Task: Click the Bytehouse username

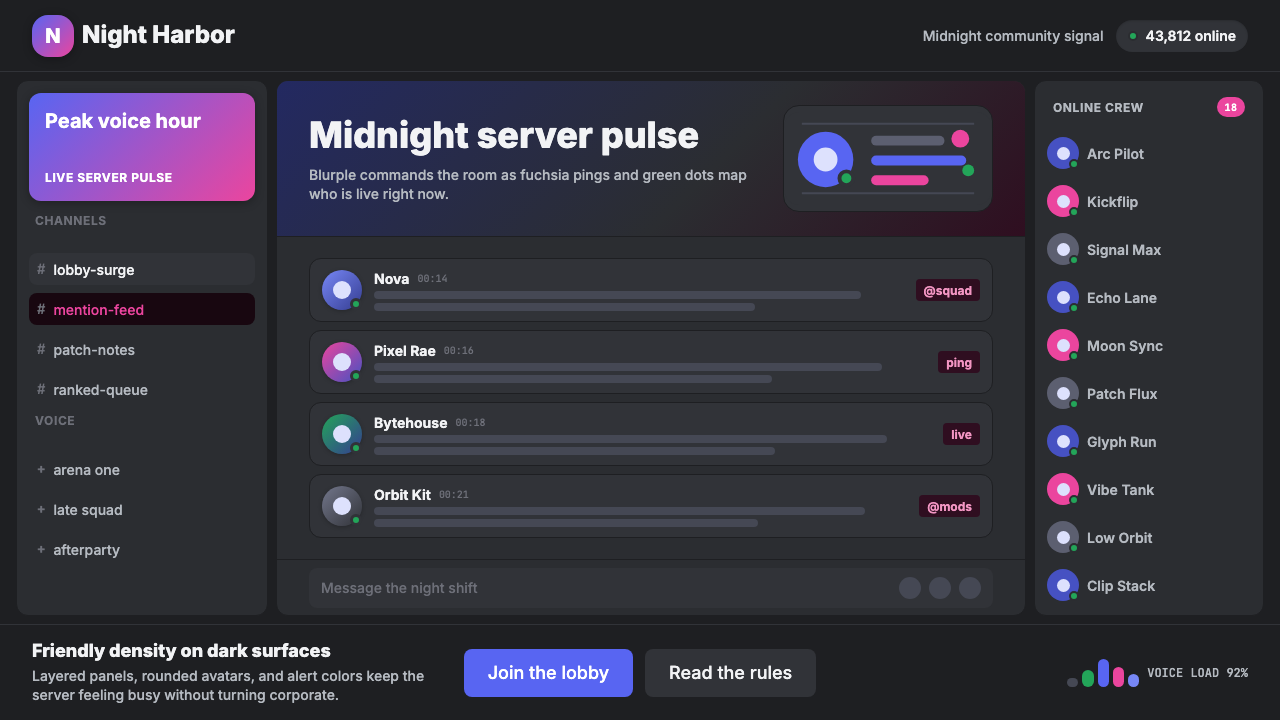Action: [x=410, y=423]
